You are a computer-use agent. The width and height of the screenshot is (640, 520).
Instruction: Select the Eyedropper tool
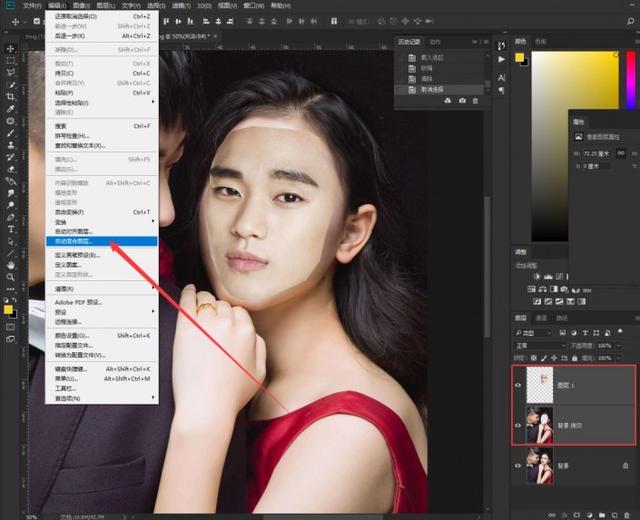tap(10, 109)
